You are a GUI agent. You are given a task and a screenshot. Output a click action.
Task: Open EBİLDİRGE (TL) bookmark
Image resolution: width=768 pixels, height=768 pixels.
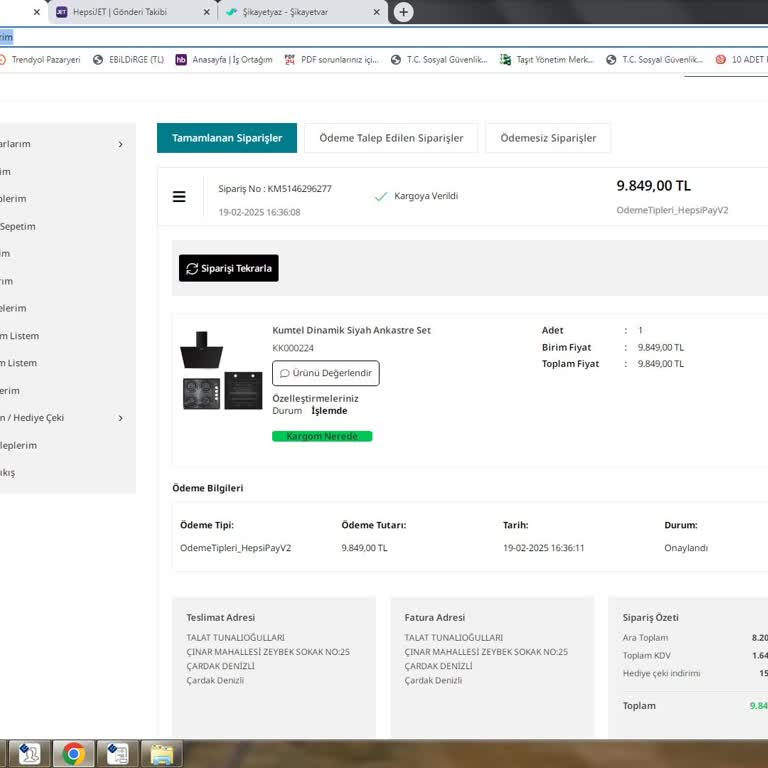pyautogui.click(x=129, y=60)
